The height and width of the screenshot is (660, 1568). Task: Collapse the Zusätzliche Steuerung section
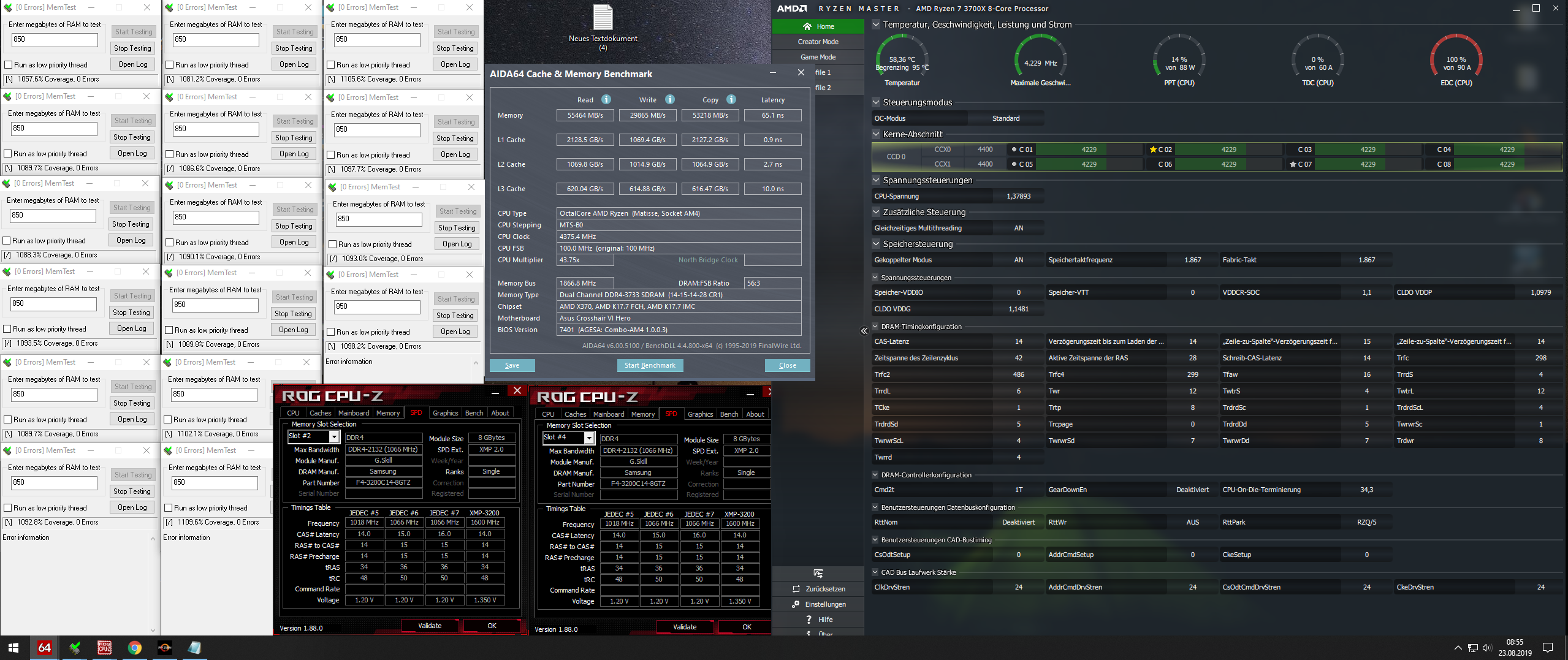876,212
